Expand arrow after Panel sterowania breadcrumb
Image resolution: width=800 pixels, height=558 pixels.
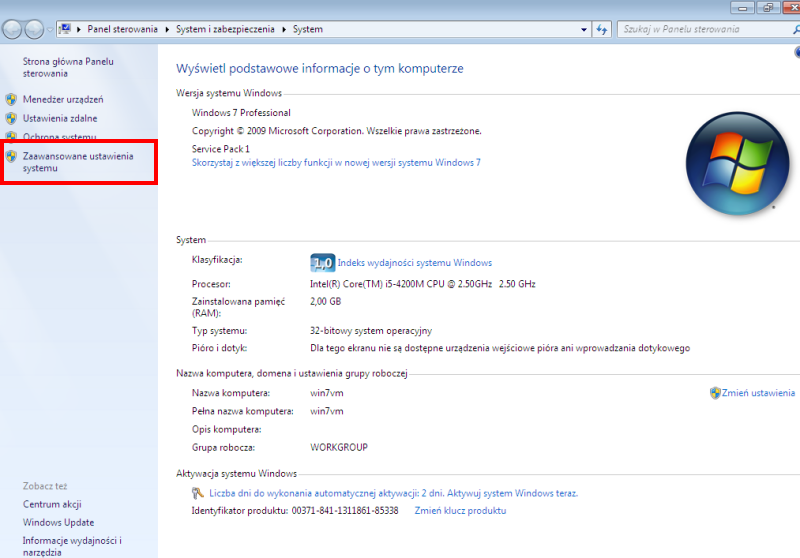coord(167,29)
